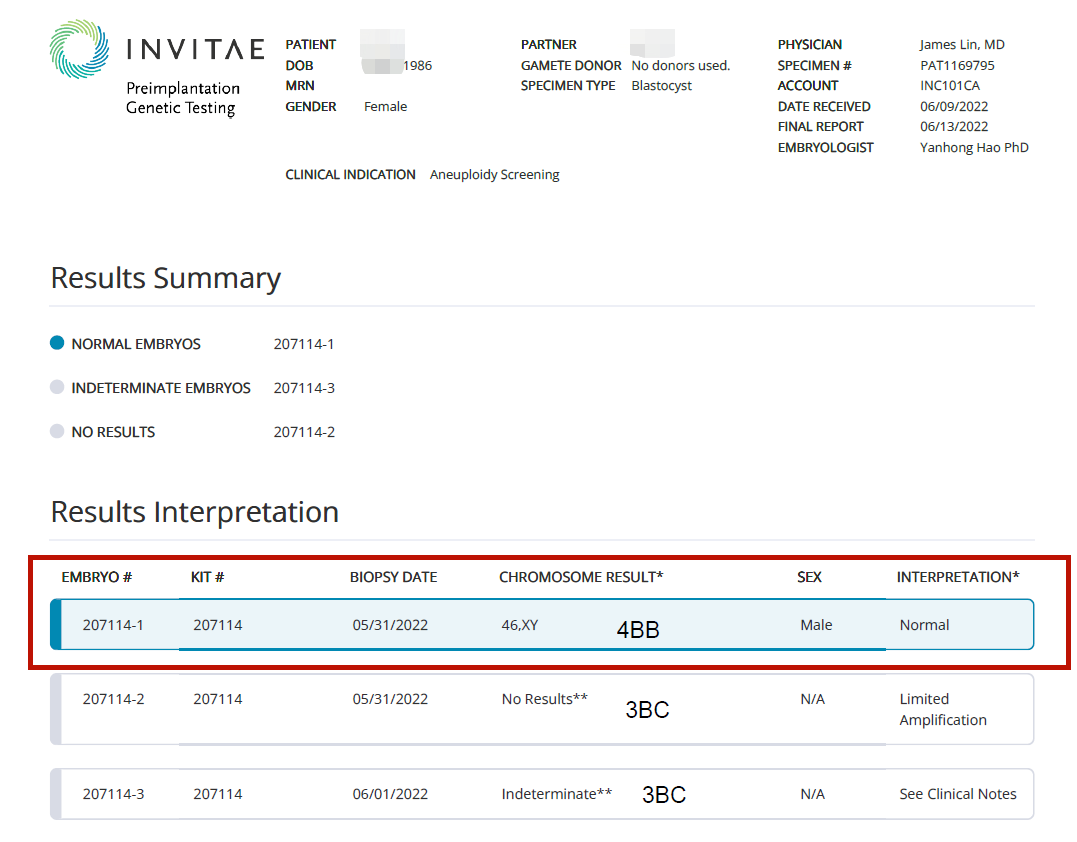
Task: Click the Results Summary heading
Action: coord(165,278)
